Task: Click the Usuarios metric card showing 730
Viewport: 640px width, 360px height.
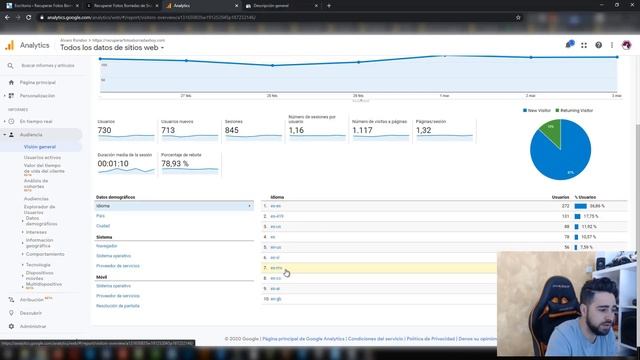Action: [x=126, y=131]
